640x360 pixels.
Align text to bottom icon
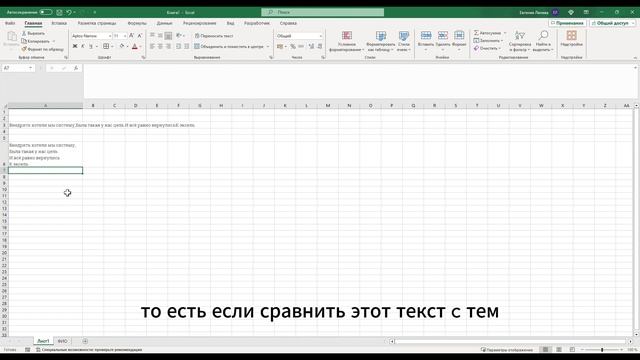168,36
